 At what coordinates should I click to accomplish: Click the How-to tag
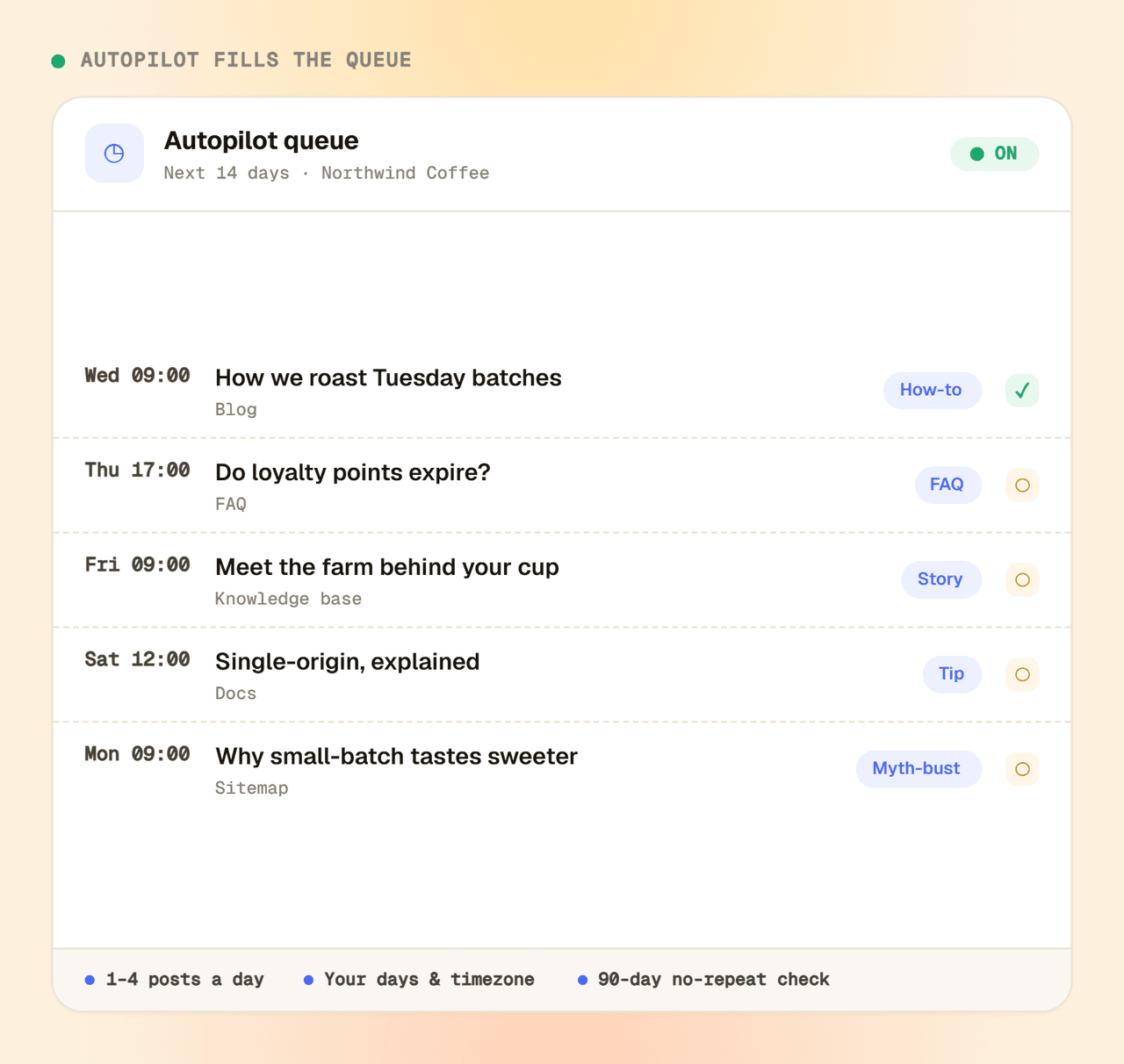932,390
